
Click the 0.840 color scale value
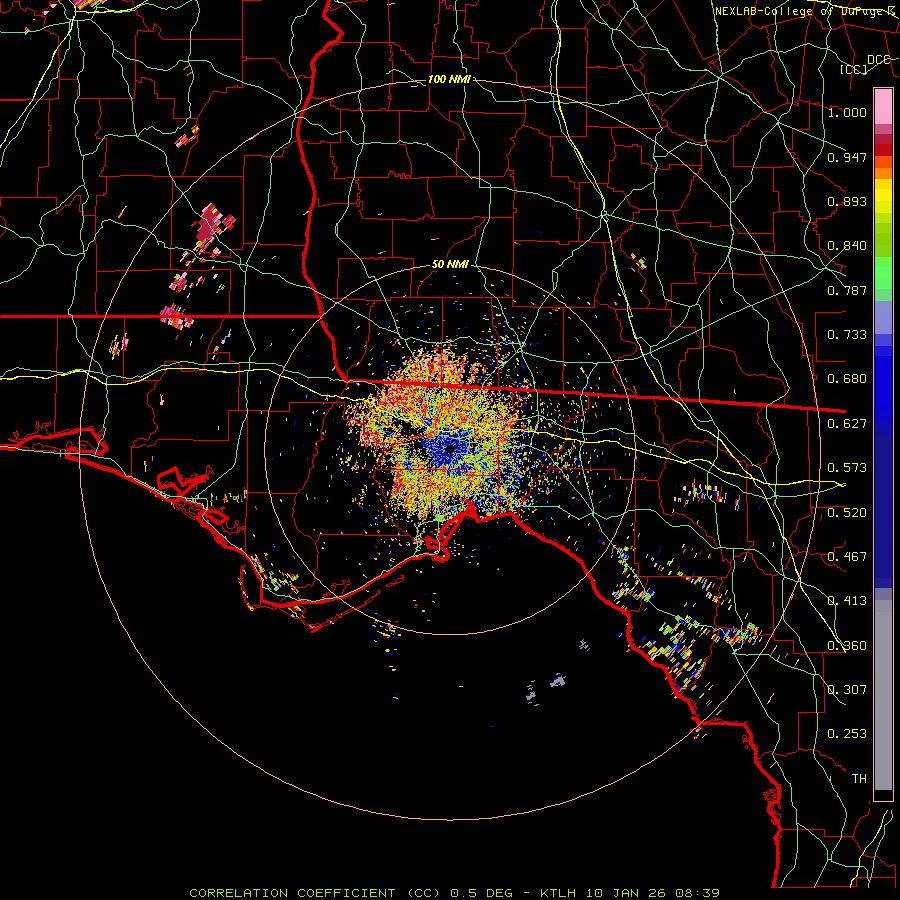(x=847, y=246)
